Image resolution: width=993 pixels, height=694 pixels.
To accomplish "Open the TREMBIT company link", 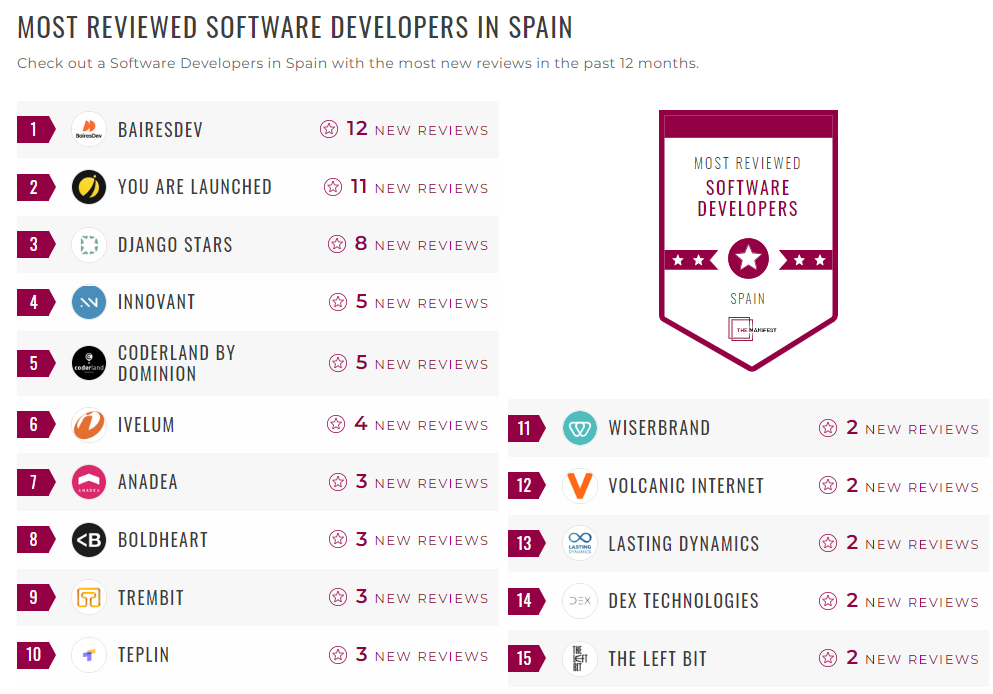I will tap(151, 598).
